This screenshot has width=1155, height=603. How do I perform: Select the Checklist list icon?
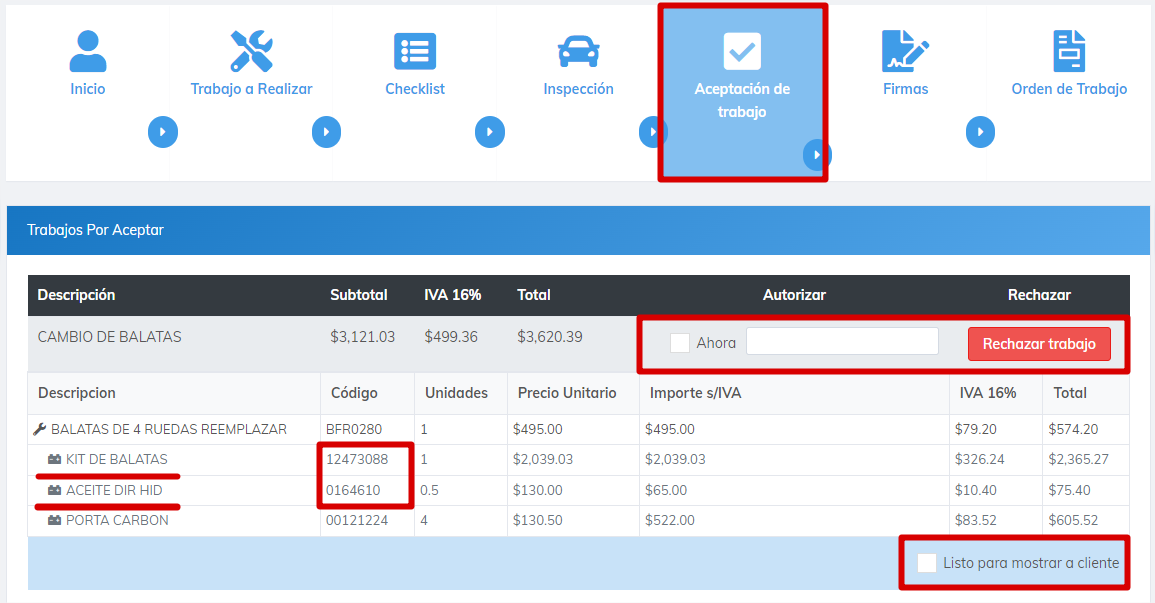(415, 51)
